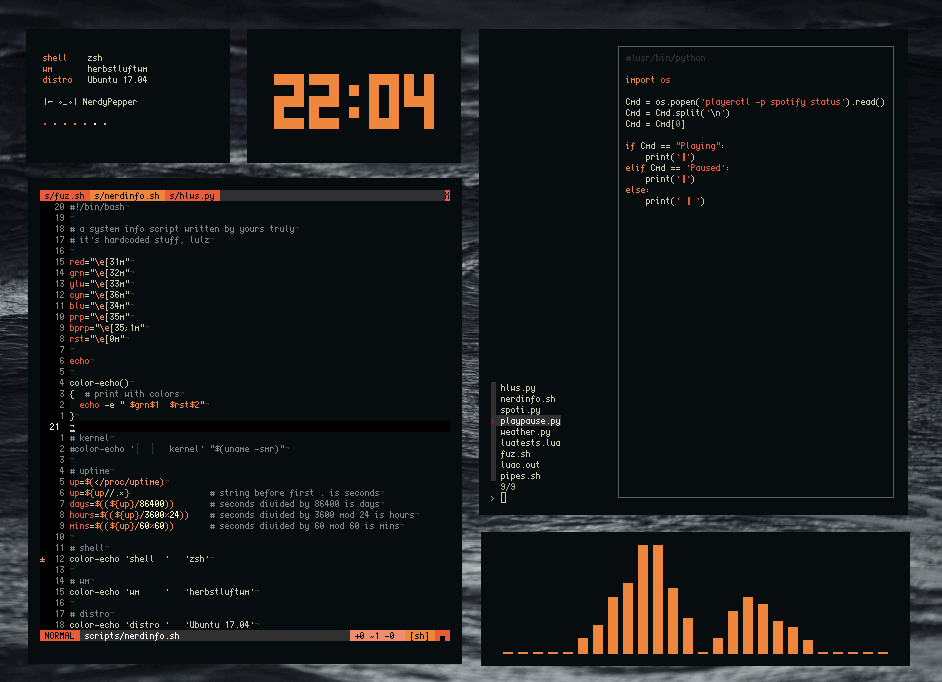This screenshot has height=682, width=942.
Task: Click the zsh value in the info terminal
Action: coord(95,58)
